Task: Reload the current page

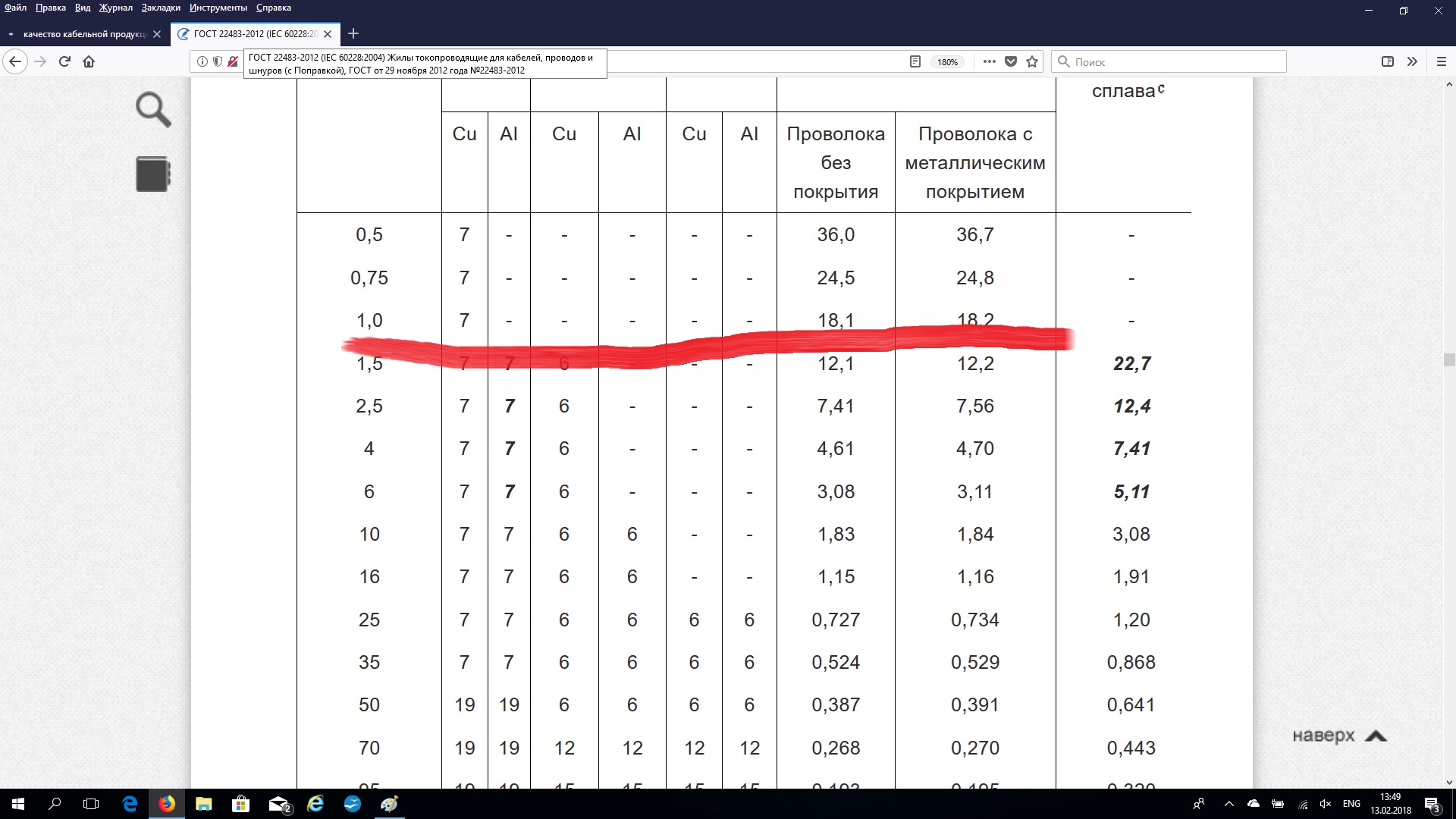Action: (x=64, y=61)
